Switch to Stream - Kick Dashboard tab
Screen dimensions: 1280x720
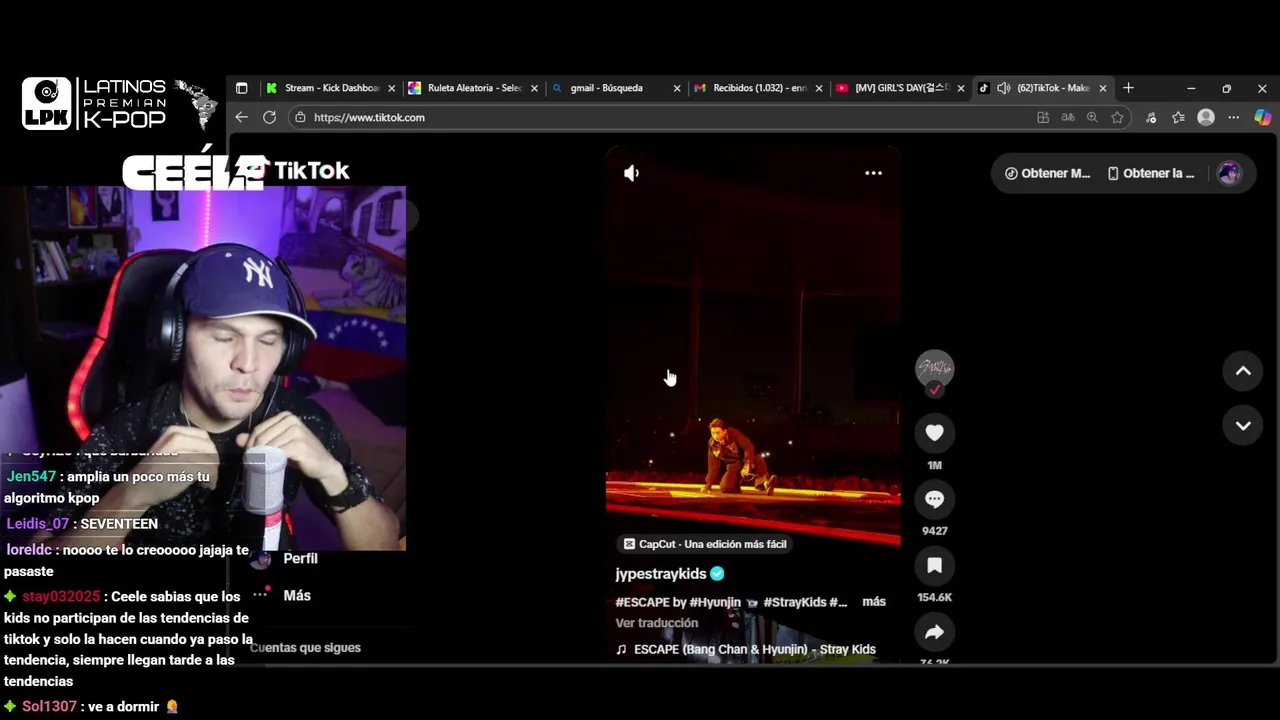[x=330, y=88]
